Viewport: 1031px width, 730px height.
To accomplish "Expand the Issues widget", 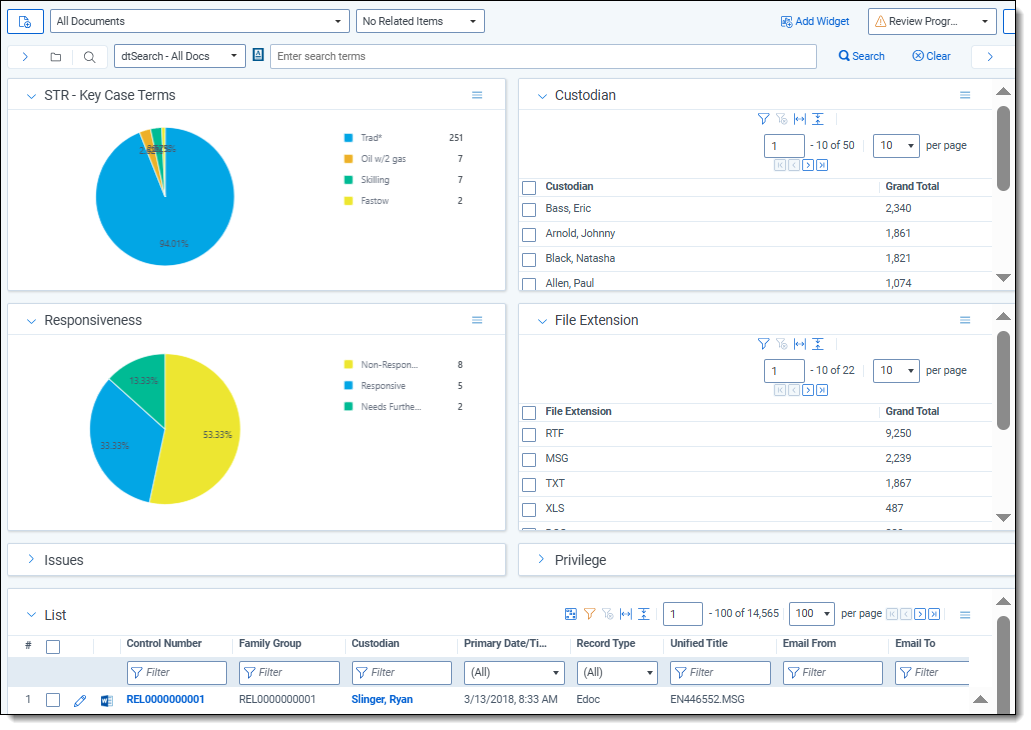I will (x=31, y=560).
